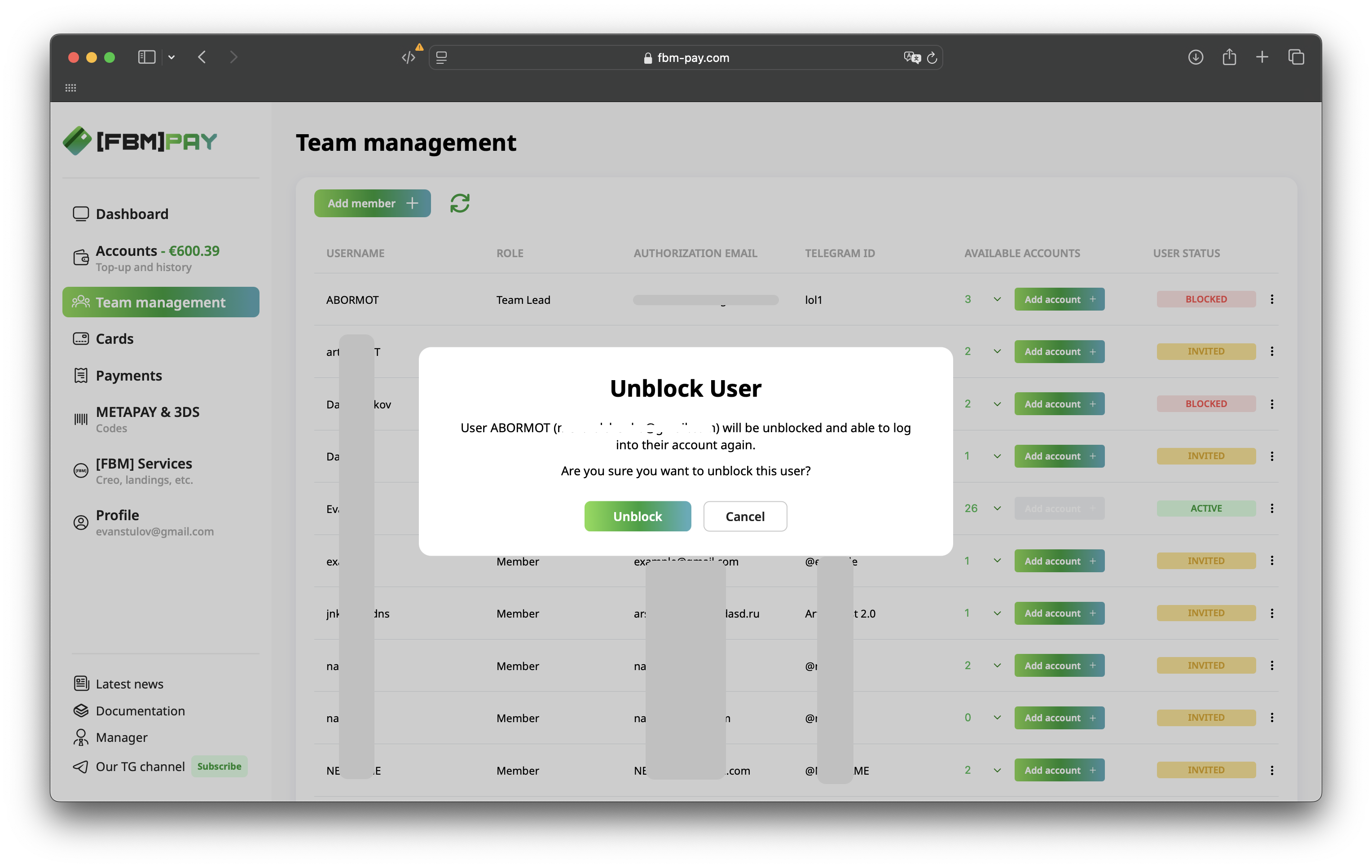Click the Safari translate page icon
The width and height of the screenshot is (1372, 868).
[911, 57]
